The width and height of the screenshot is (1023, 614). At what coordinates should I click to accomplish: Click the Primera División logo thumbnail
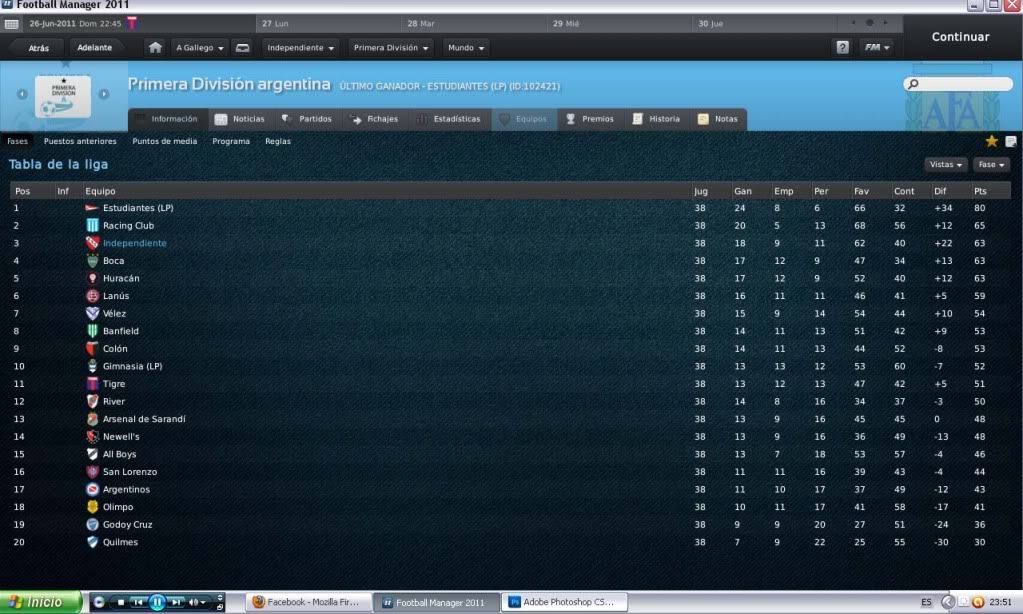click(63, 97)
